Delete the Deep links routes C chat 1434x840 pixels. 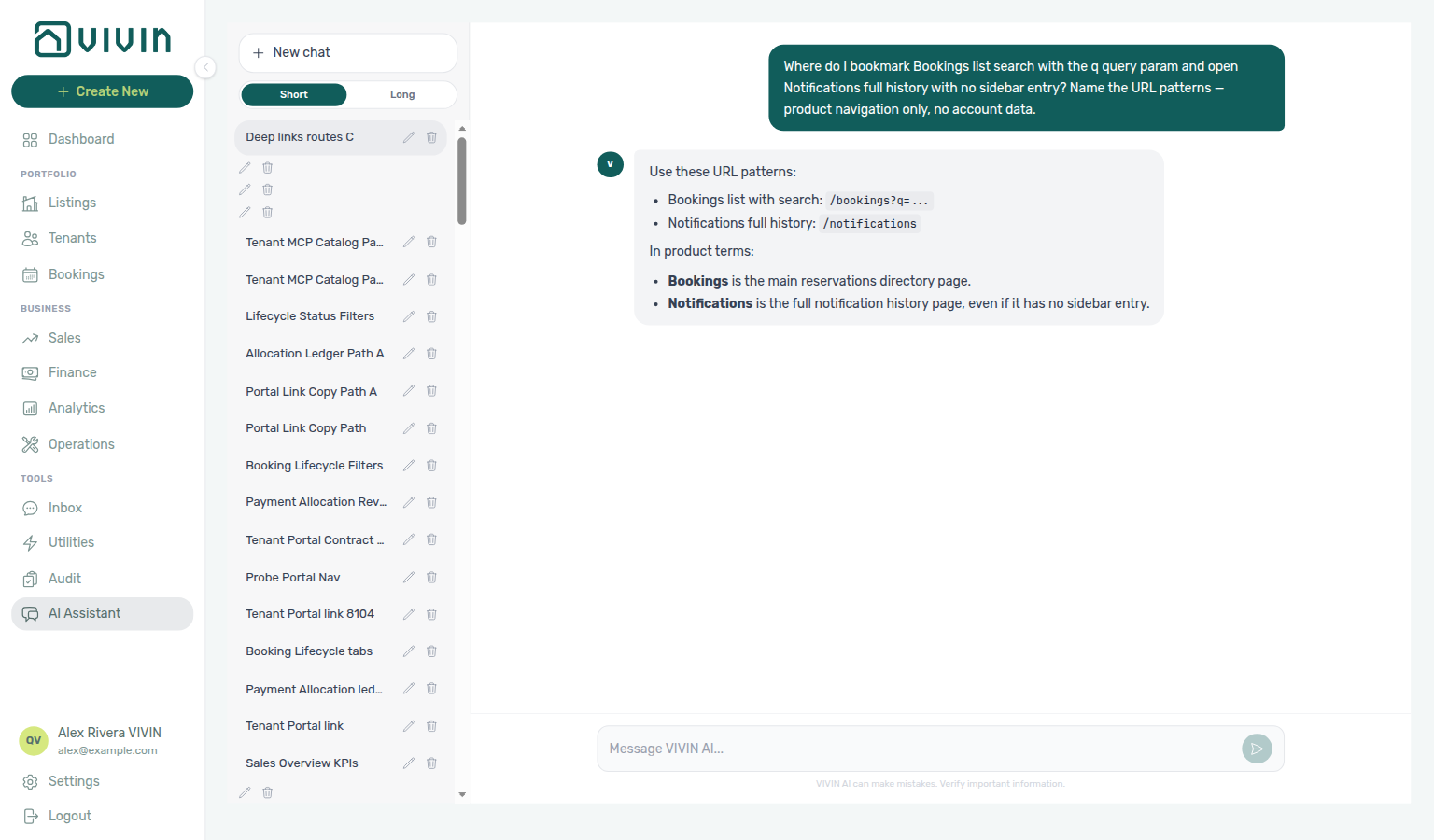pos(431,137)
